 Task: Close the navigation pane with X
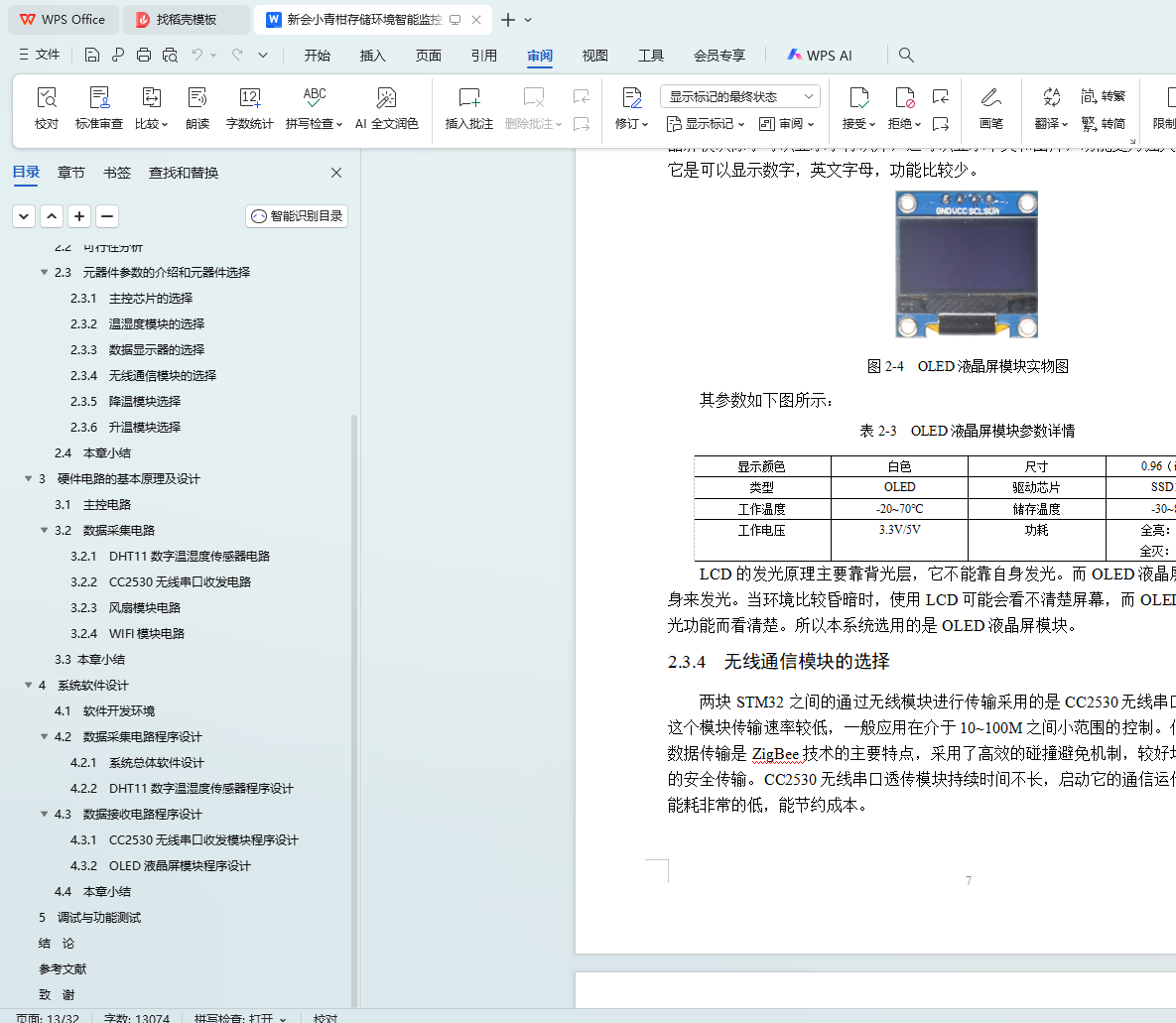(336, 173)
